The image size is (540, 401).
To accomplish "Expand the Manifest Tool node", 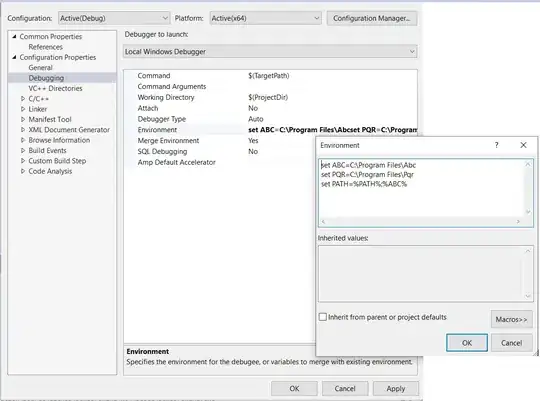I will [x=23, y=119].
